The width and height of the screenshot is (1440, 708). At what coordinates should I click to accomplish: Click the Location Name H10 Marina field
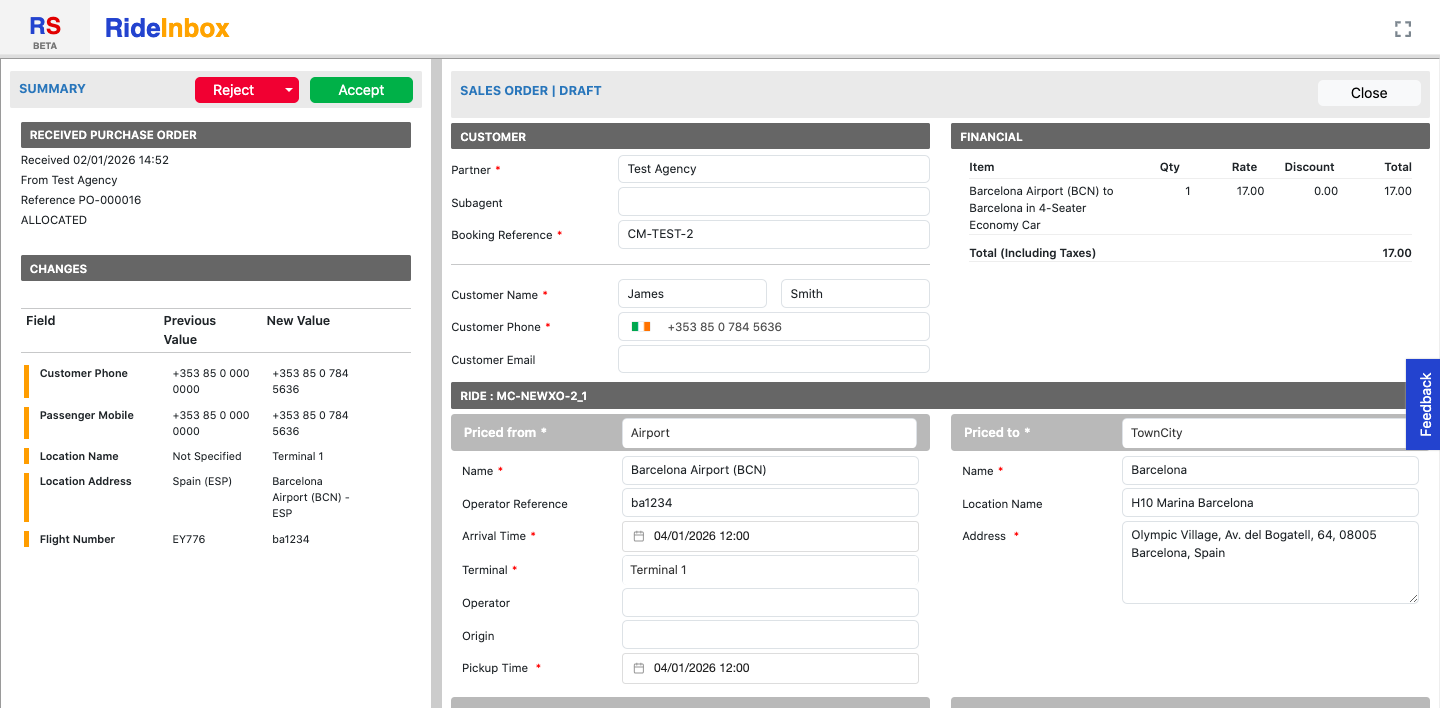click(1269, 503)
